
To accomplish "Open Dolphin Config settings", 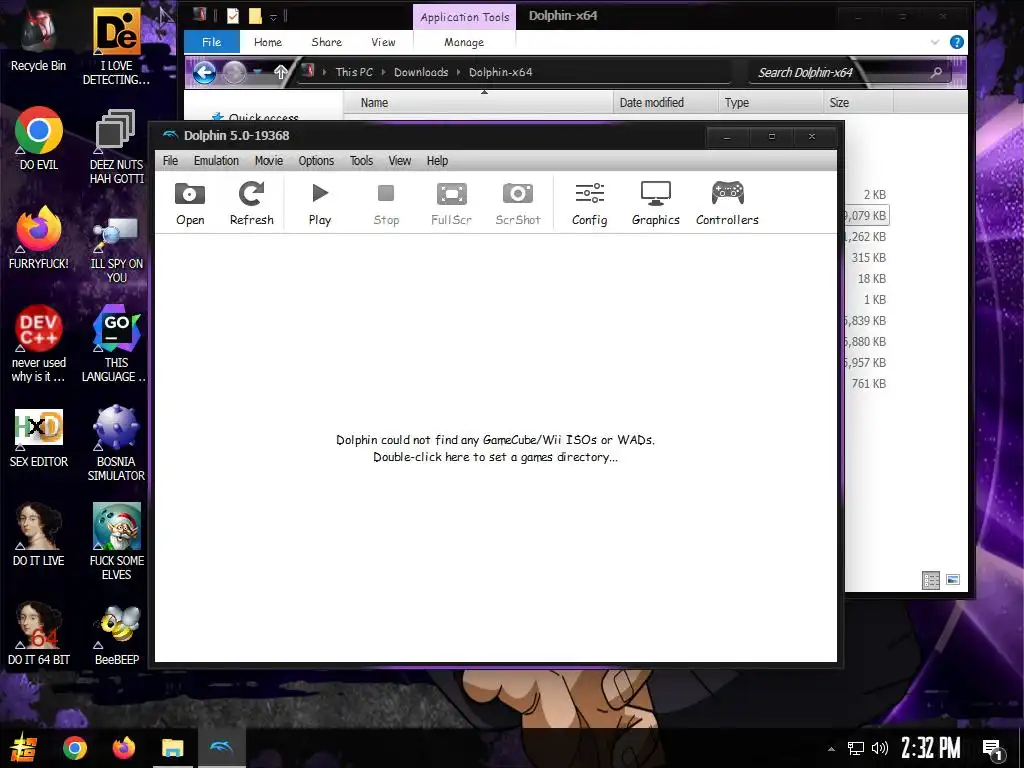I will click(590, 204).
